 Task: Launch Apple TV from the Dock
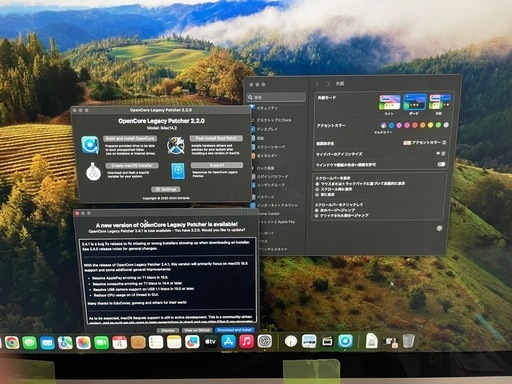[210, 342]
